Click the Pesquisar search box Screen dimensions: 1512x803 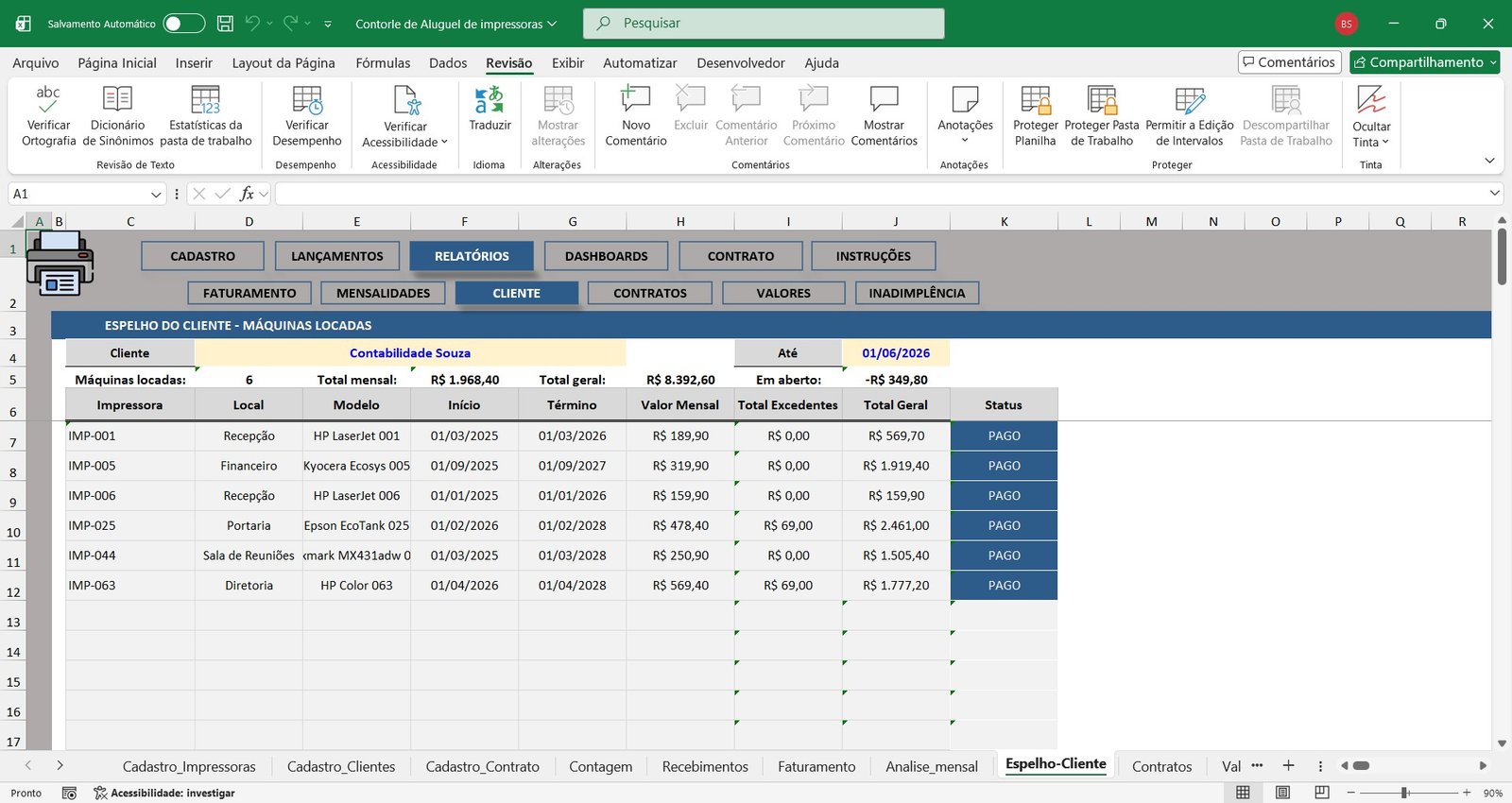coord(764,24)
